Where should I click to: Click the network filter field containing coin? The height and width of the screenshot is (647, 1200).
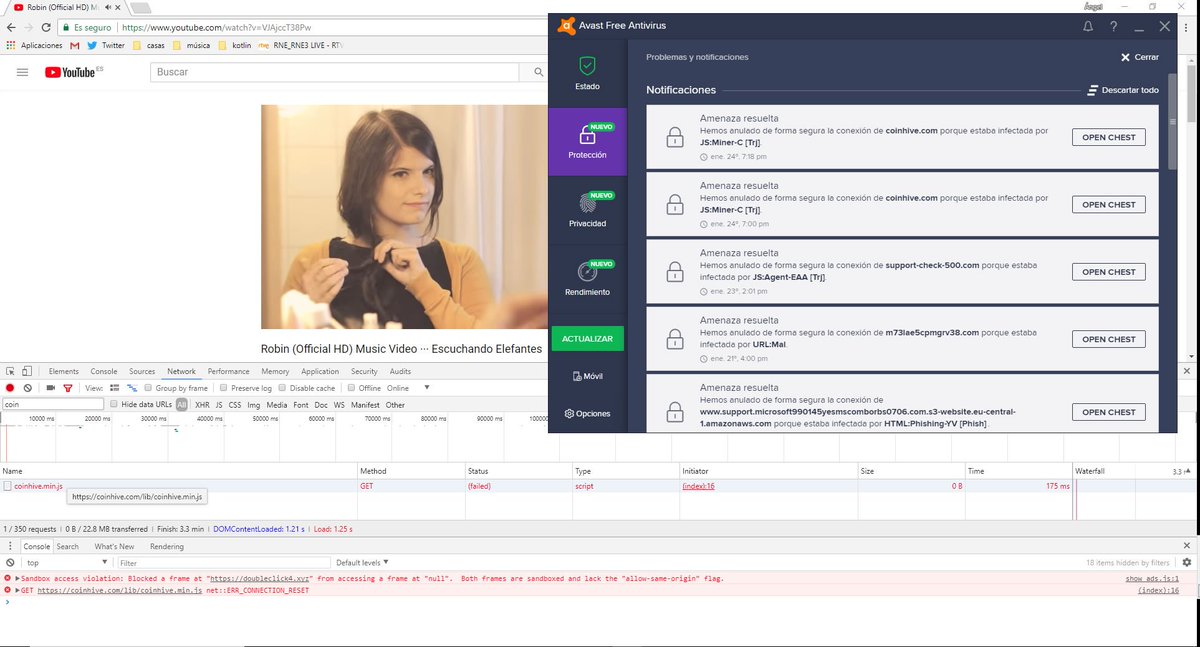click(52, 404)
